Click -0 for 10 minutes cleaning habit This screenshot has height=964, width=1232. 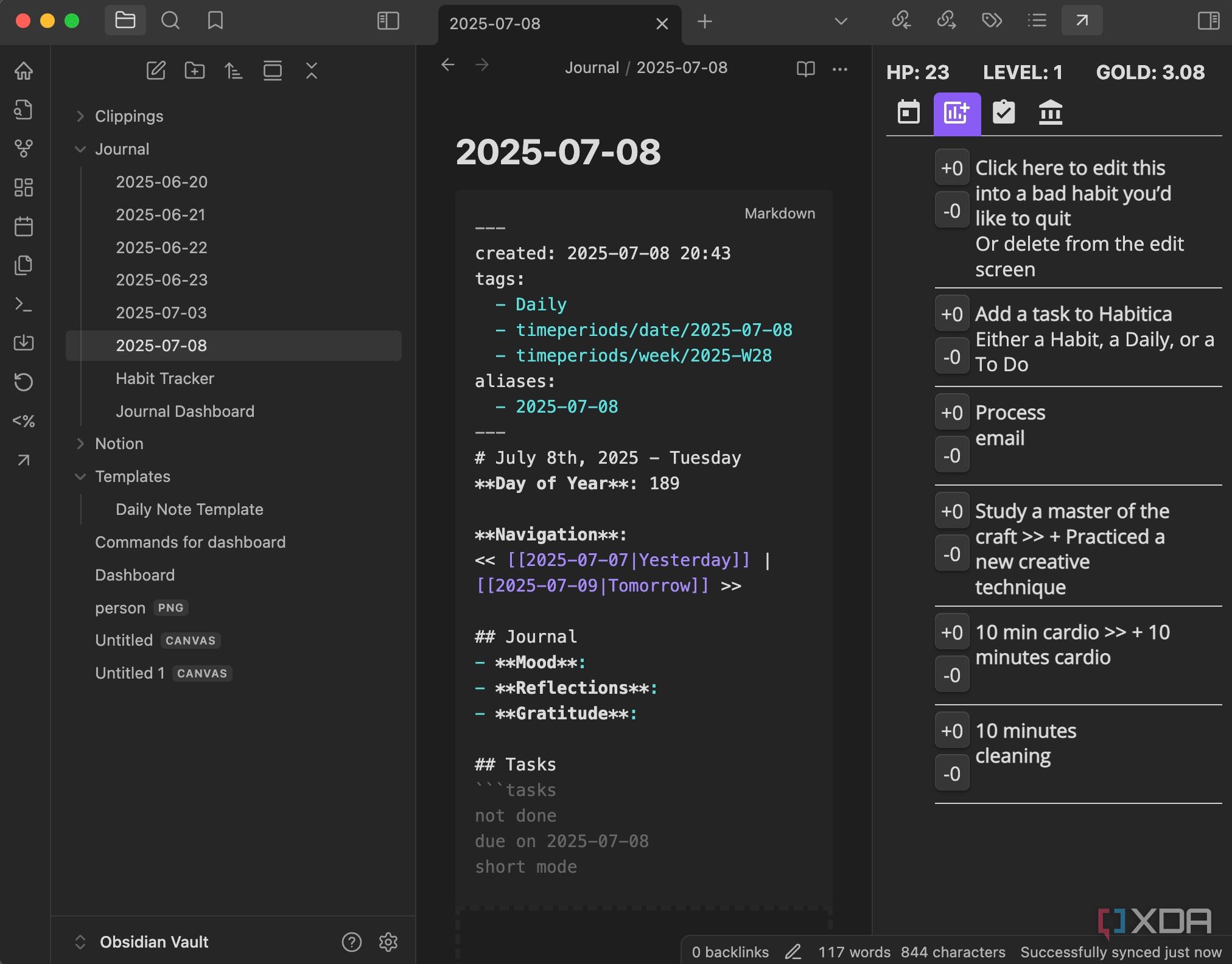(952, 774)
